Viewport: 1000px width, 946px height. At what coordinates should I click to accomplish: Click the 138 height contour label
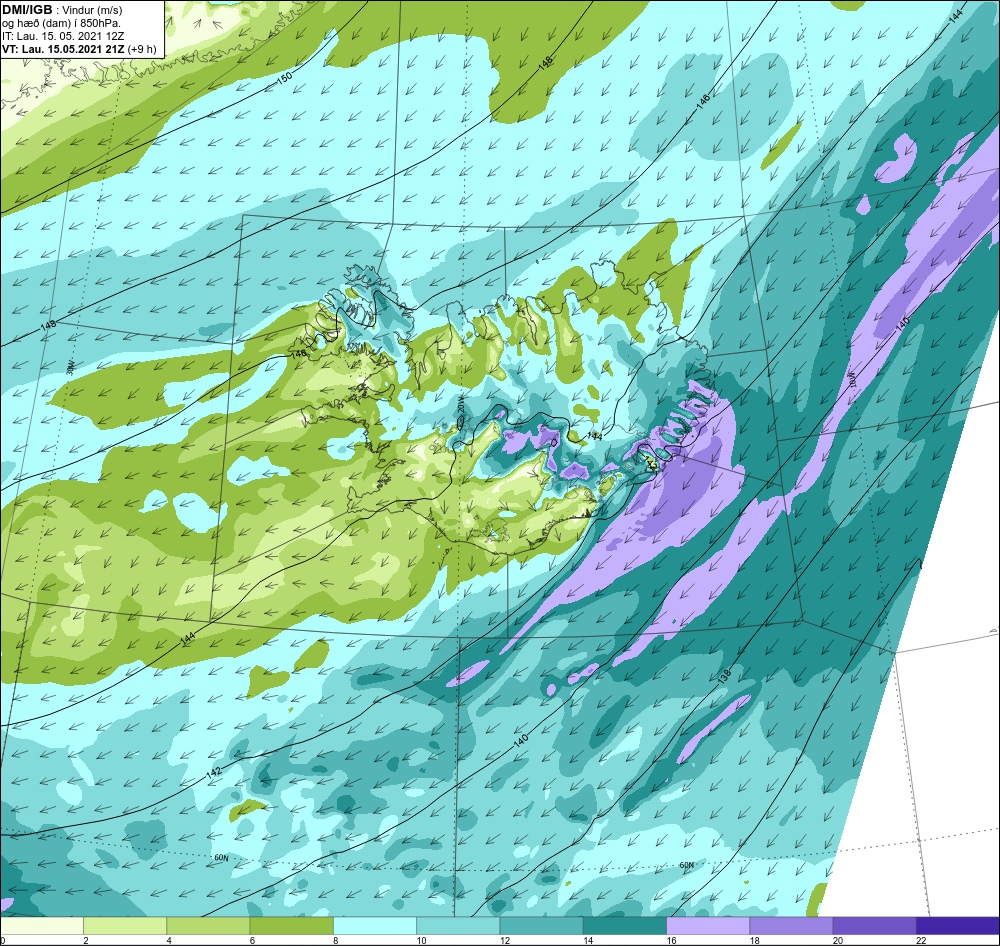click(723, 677)
